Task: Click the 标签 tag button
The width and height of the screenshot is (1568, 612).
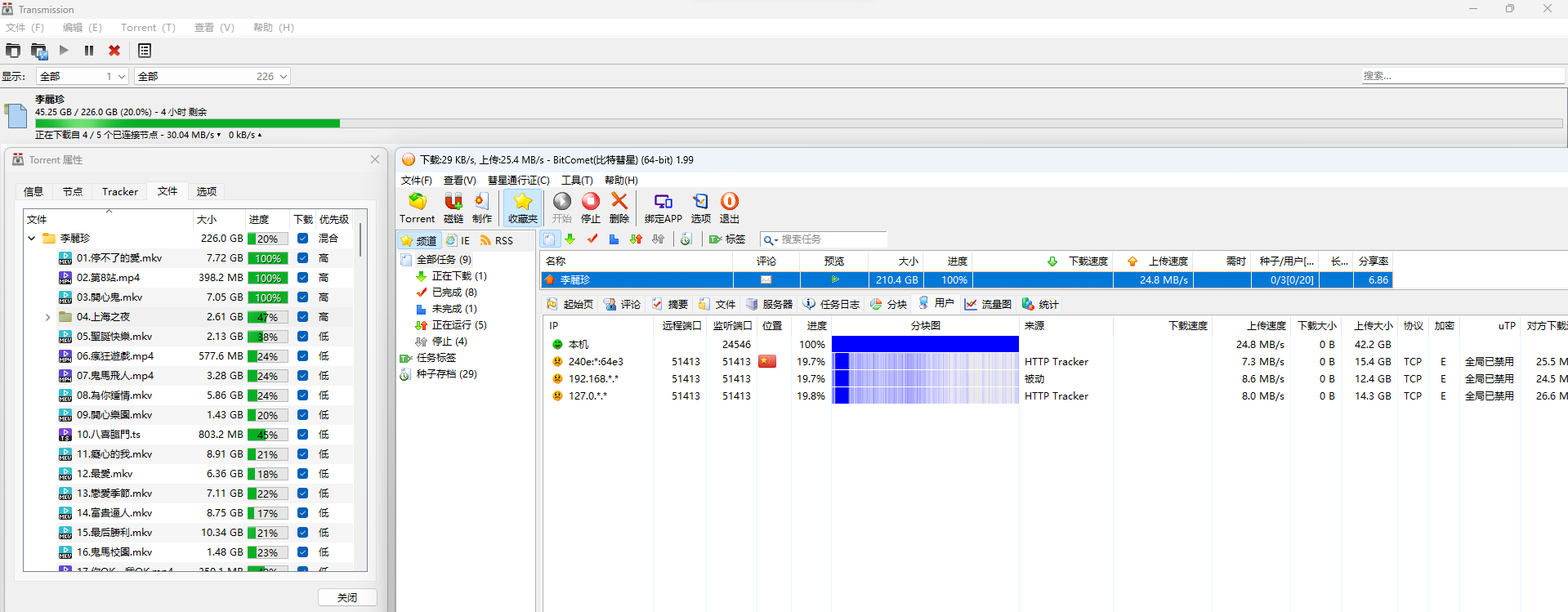Action: pyautogui.click(x=727, y=239)
